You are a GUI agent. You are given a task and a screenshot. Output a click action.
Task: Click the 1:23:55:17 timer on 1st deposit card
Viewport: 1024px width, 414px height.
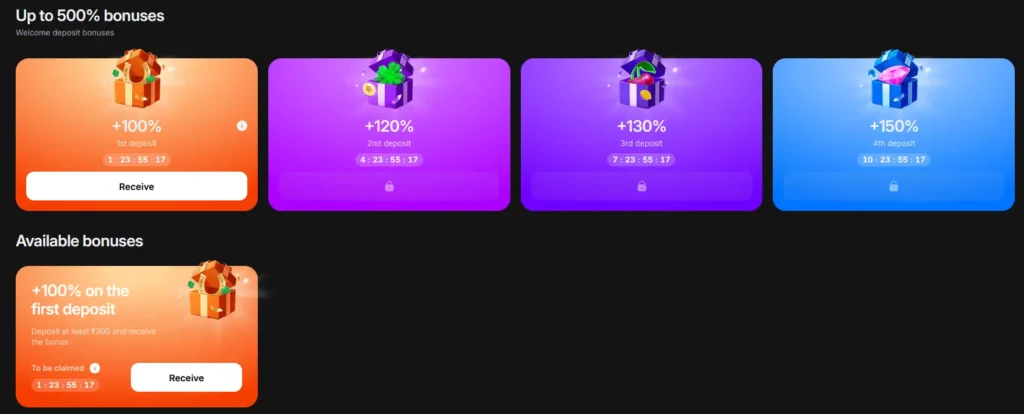(136, 160)
